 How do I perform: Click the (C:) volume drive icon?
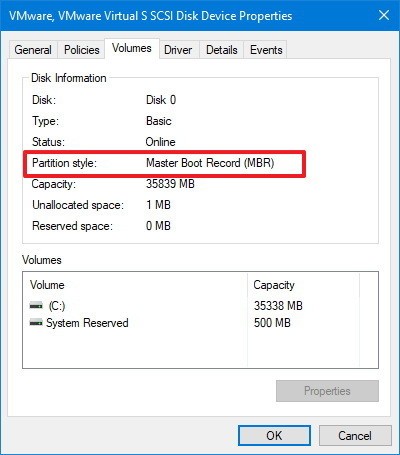tap(36, 305)
